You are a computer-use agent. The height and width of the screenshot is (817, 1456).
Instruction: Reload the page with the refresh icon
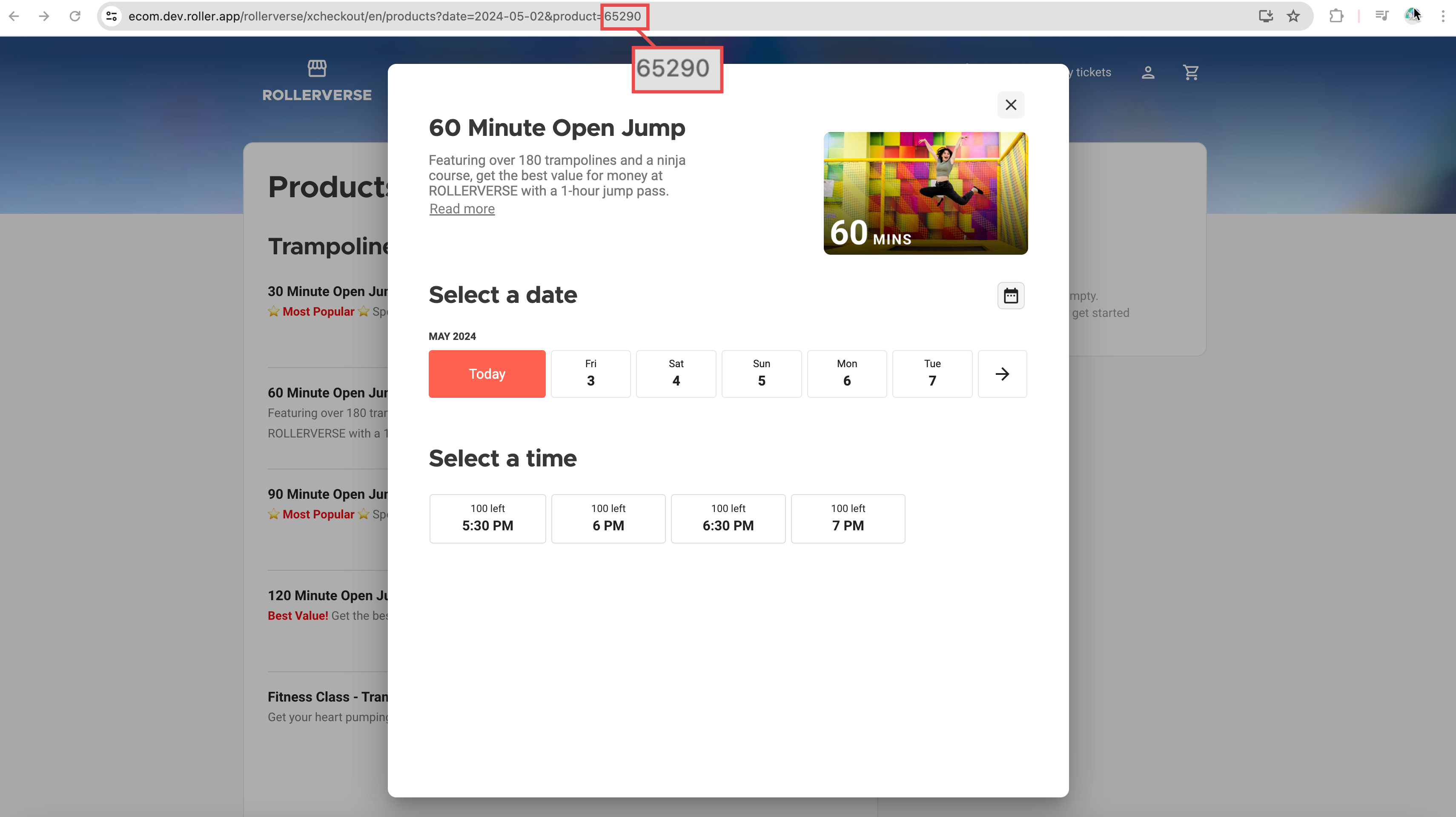click(x=75, y=16)
